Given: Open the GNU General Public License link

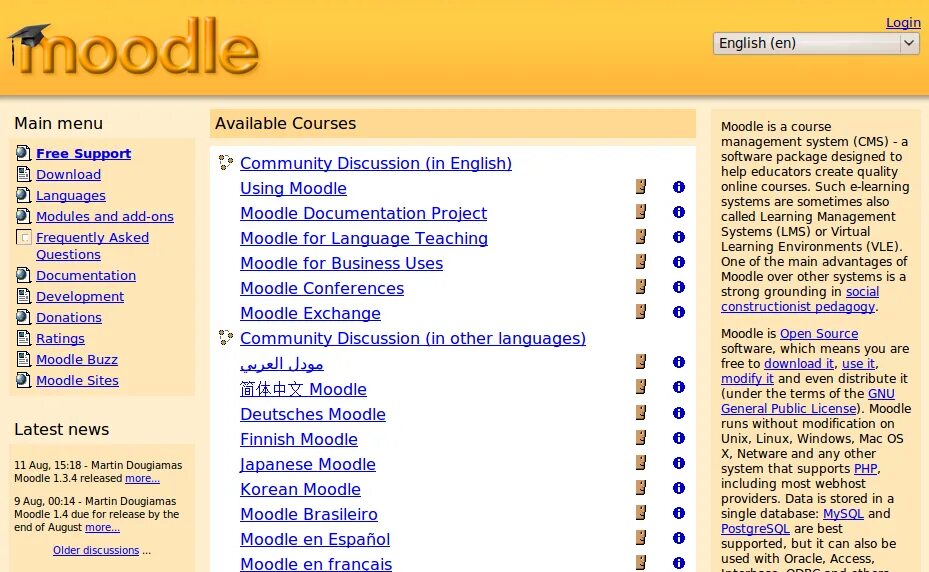Looking at the screenshot, I should point(808,401).
